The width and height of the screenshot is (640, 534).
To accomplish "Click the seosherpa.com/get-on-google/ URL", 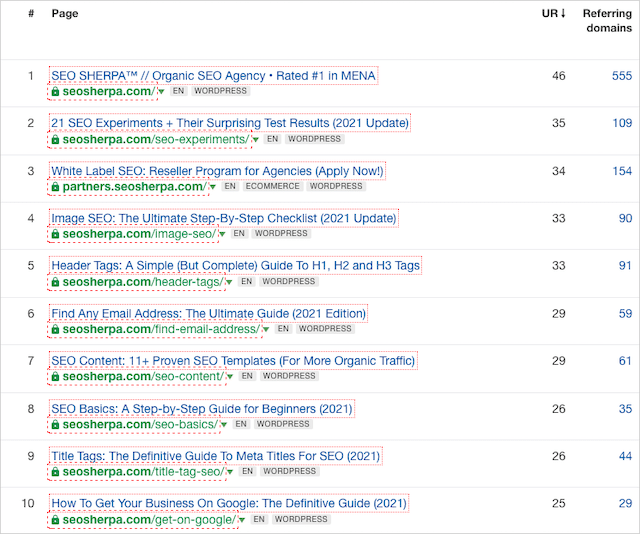I will point(149,520).
